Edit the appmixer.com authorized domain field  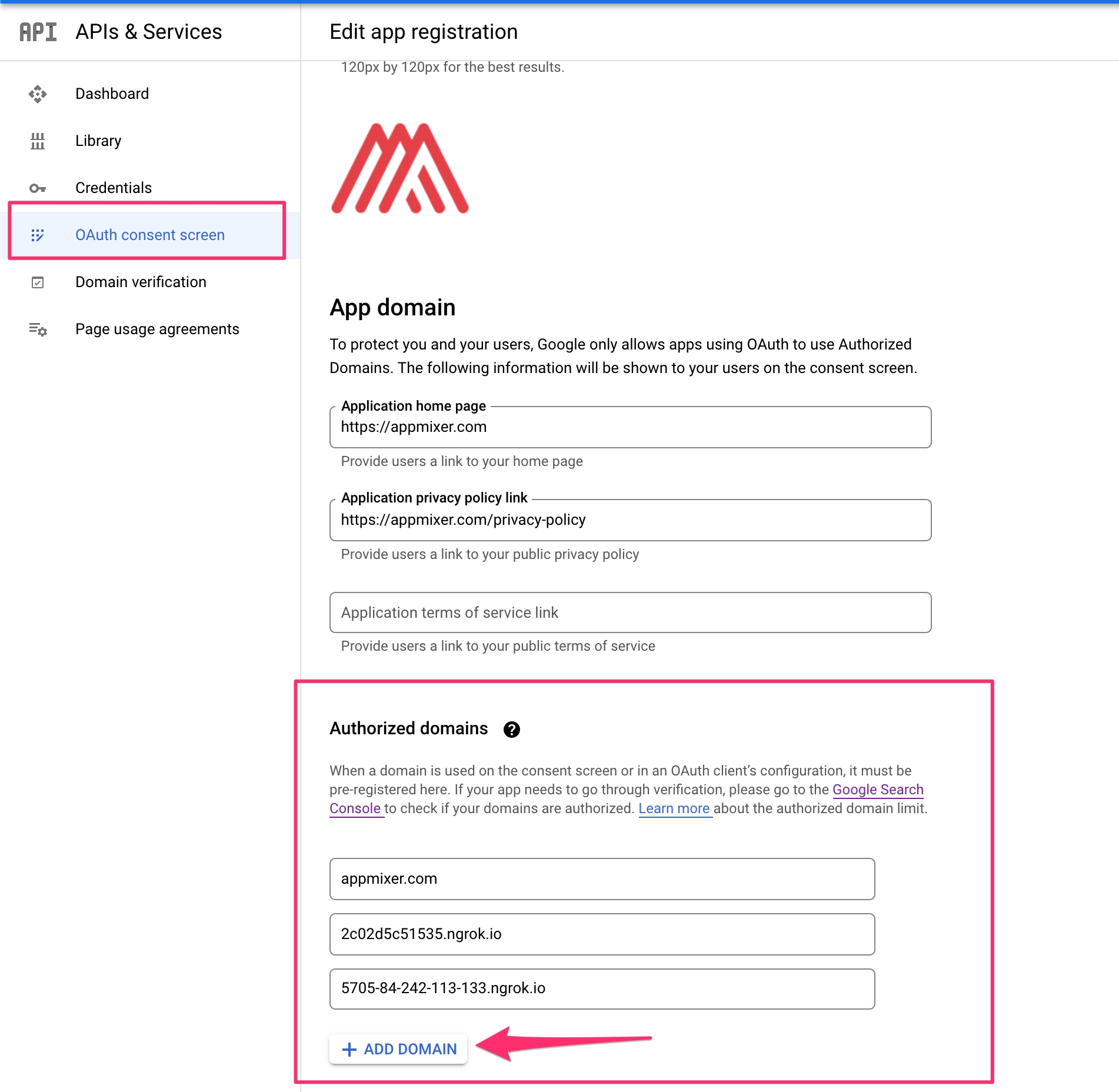pos(601,879)
